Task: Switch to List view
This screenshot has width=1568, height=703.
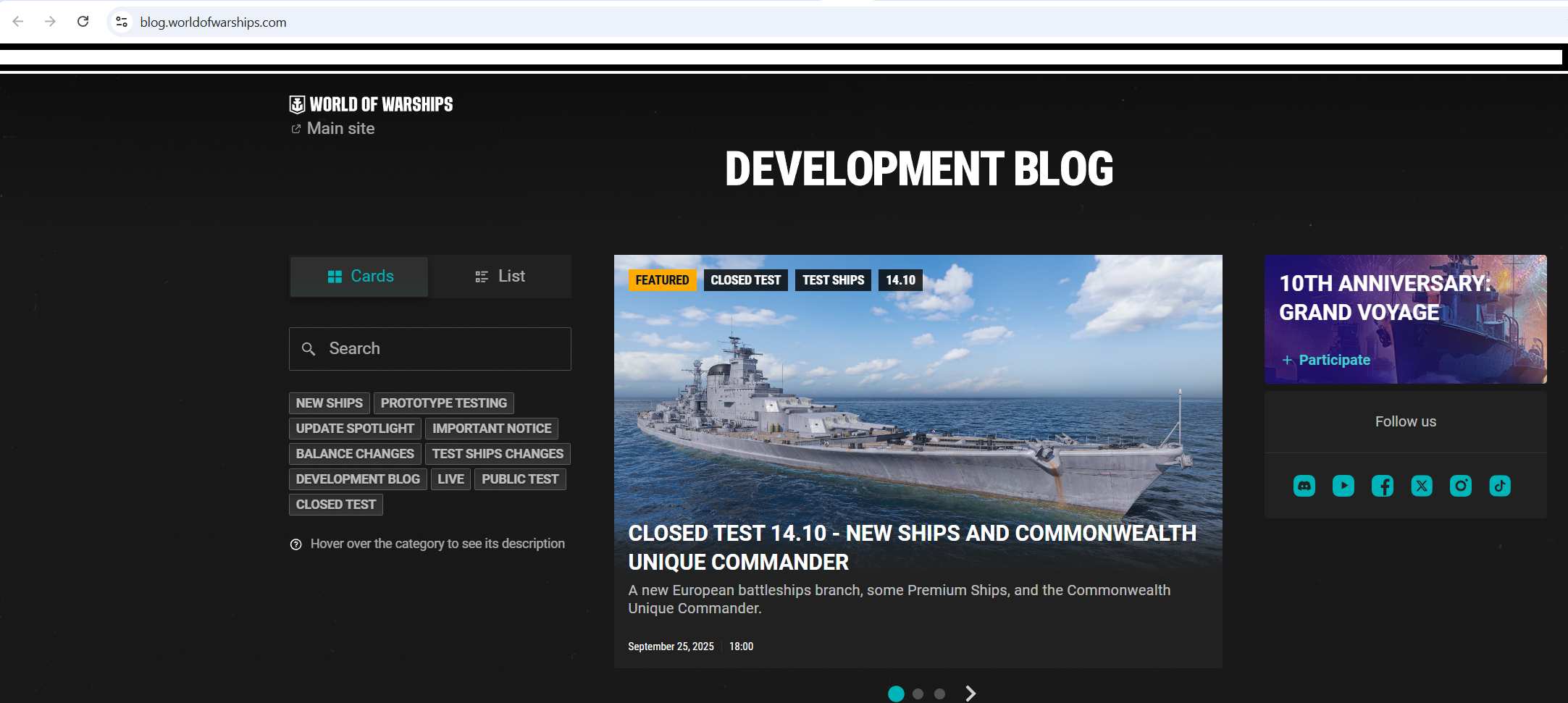Action: [x=500, y=277]
